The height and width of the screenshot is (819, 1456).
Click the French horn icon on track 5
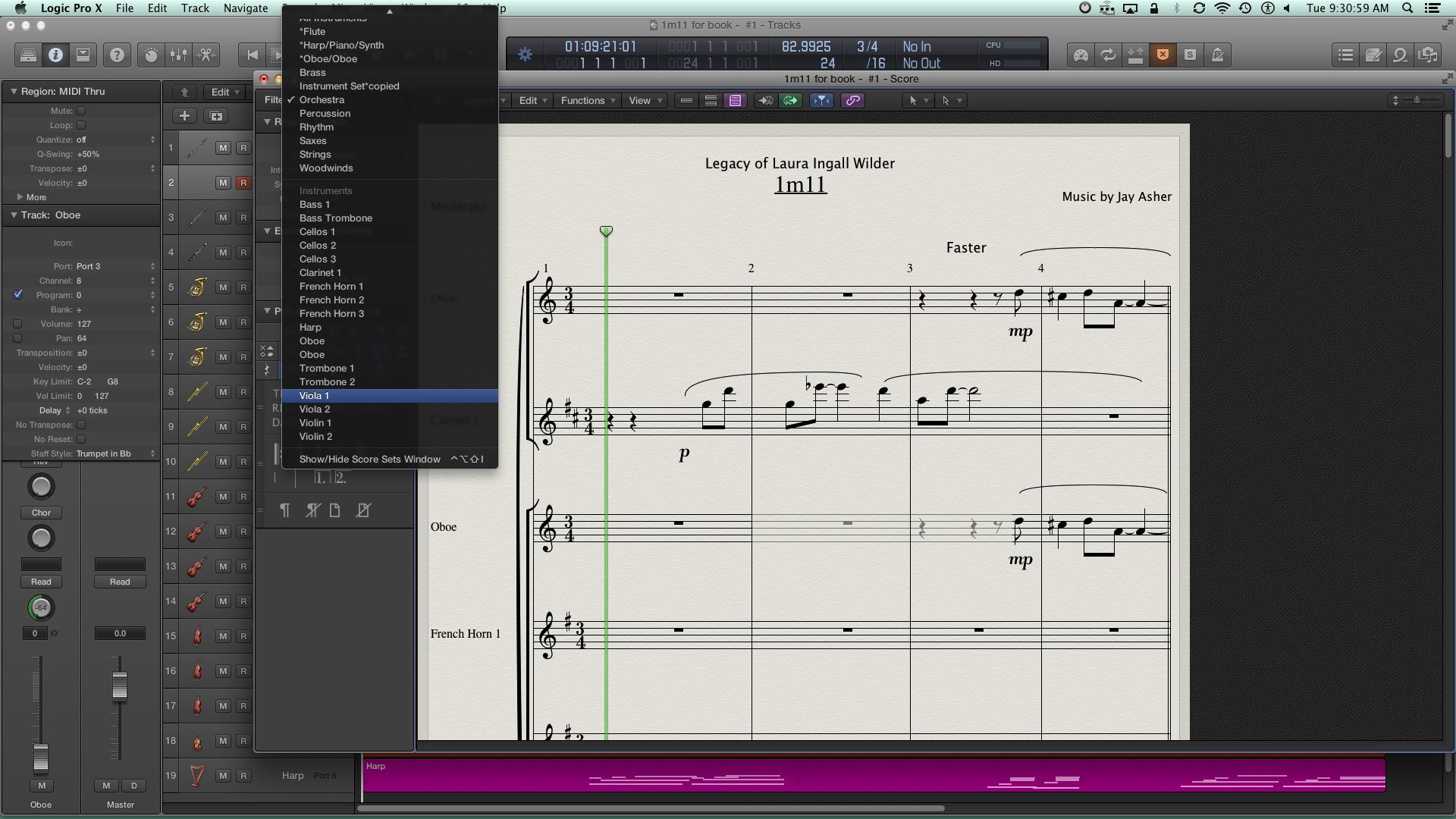(196, 287)
